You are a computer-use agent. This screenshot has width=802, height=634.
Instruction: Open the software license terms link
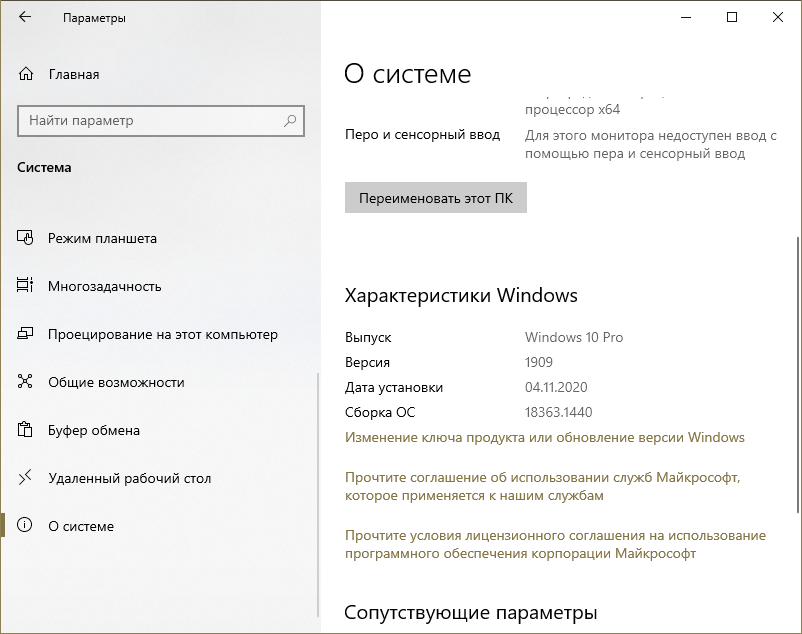pos(554,544)
